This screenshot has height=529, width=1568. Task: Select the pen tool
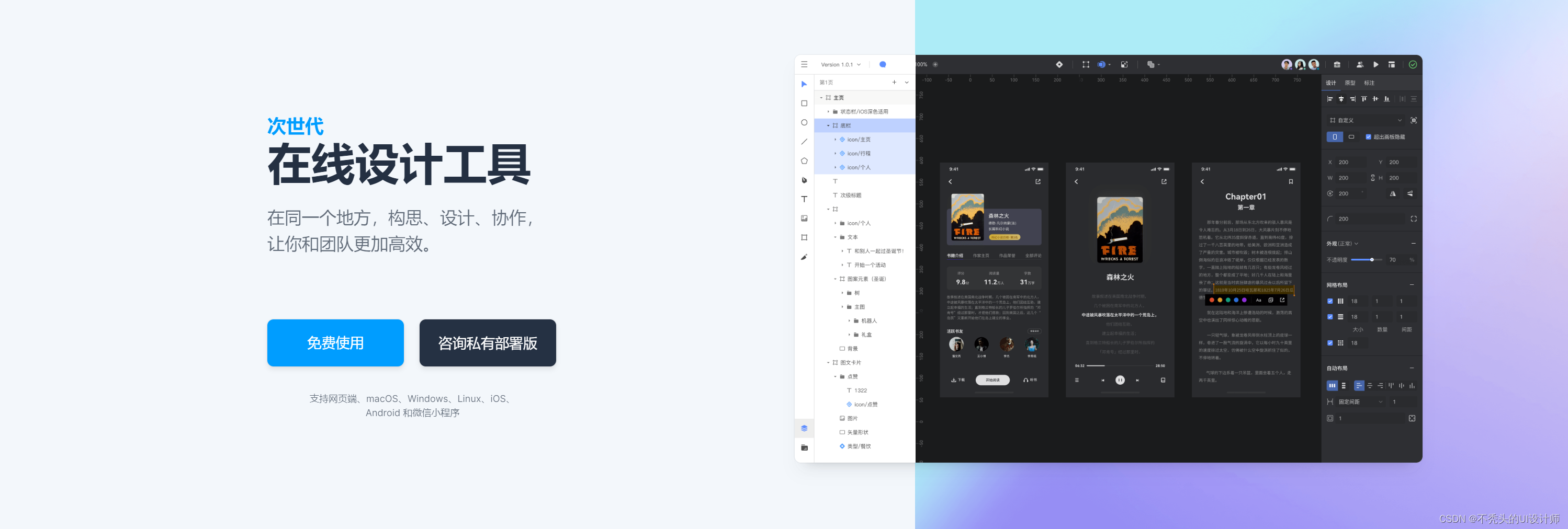tap(804, 180)
